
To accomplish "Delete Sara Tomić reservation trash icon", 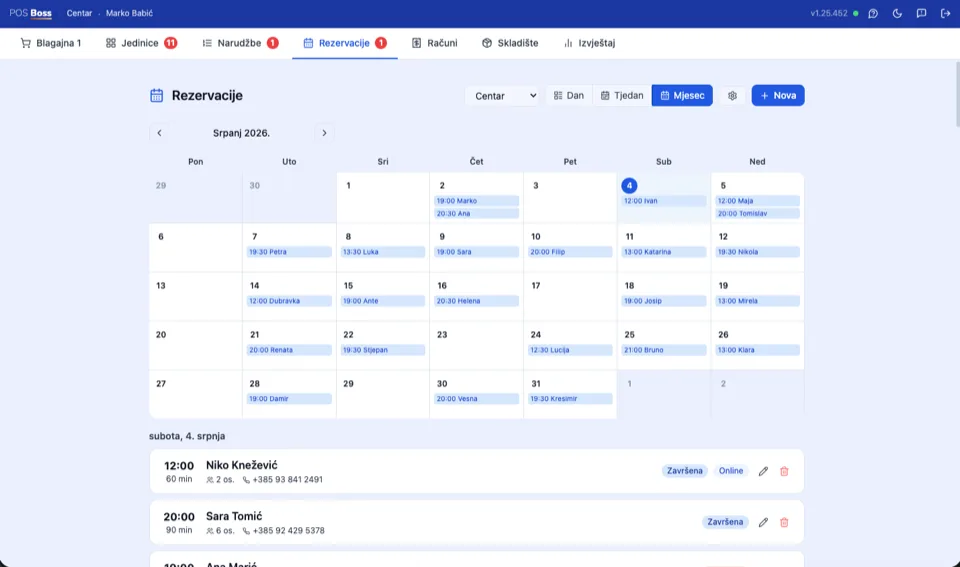I will (784, 522).
